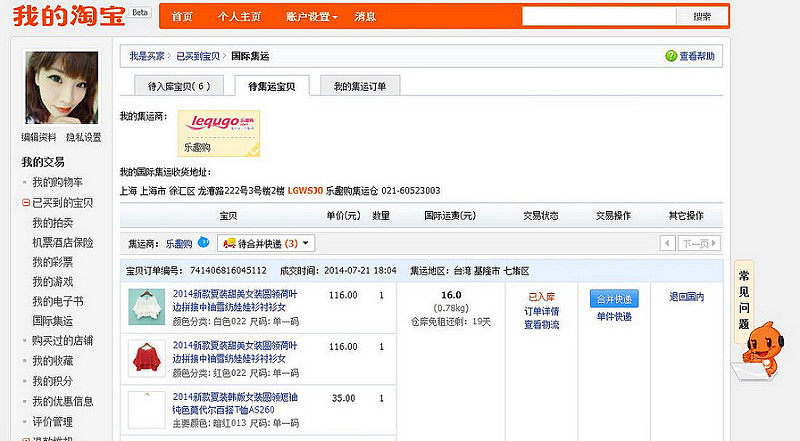
Task: Expand the 账户设置 menu
Action: (x=311, y=17)
